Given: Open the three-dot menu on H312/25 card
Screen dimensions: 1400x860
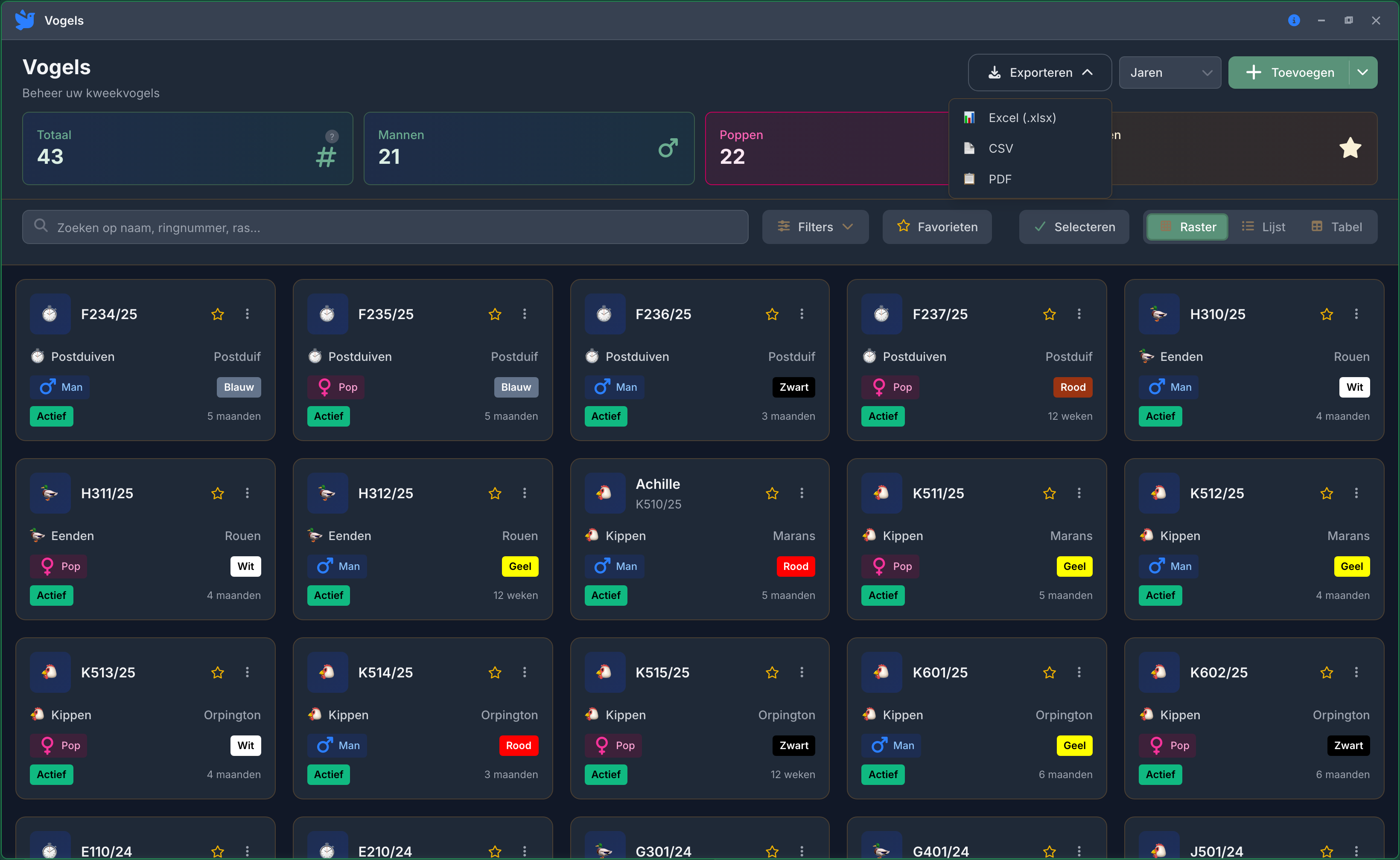Looking at the screenshot, I should pos(525,493).
